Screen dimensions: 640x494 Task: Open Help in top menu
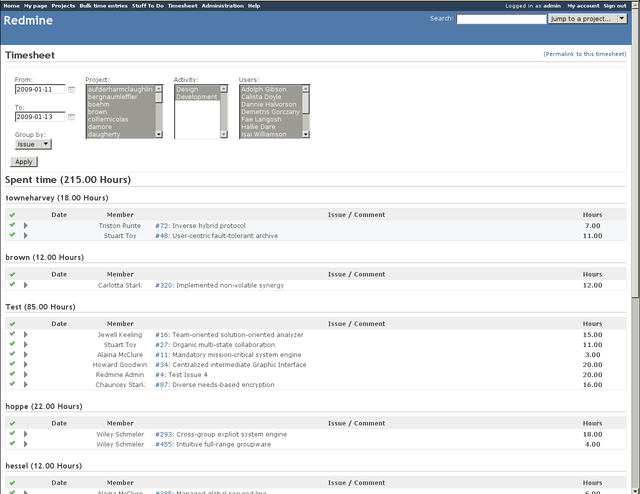tap(254, 6)
